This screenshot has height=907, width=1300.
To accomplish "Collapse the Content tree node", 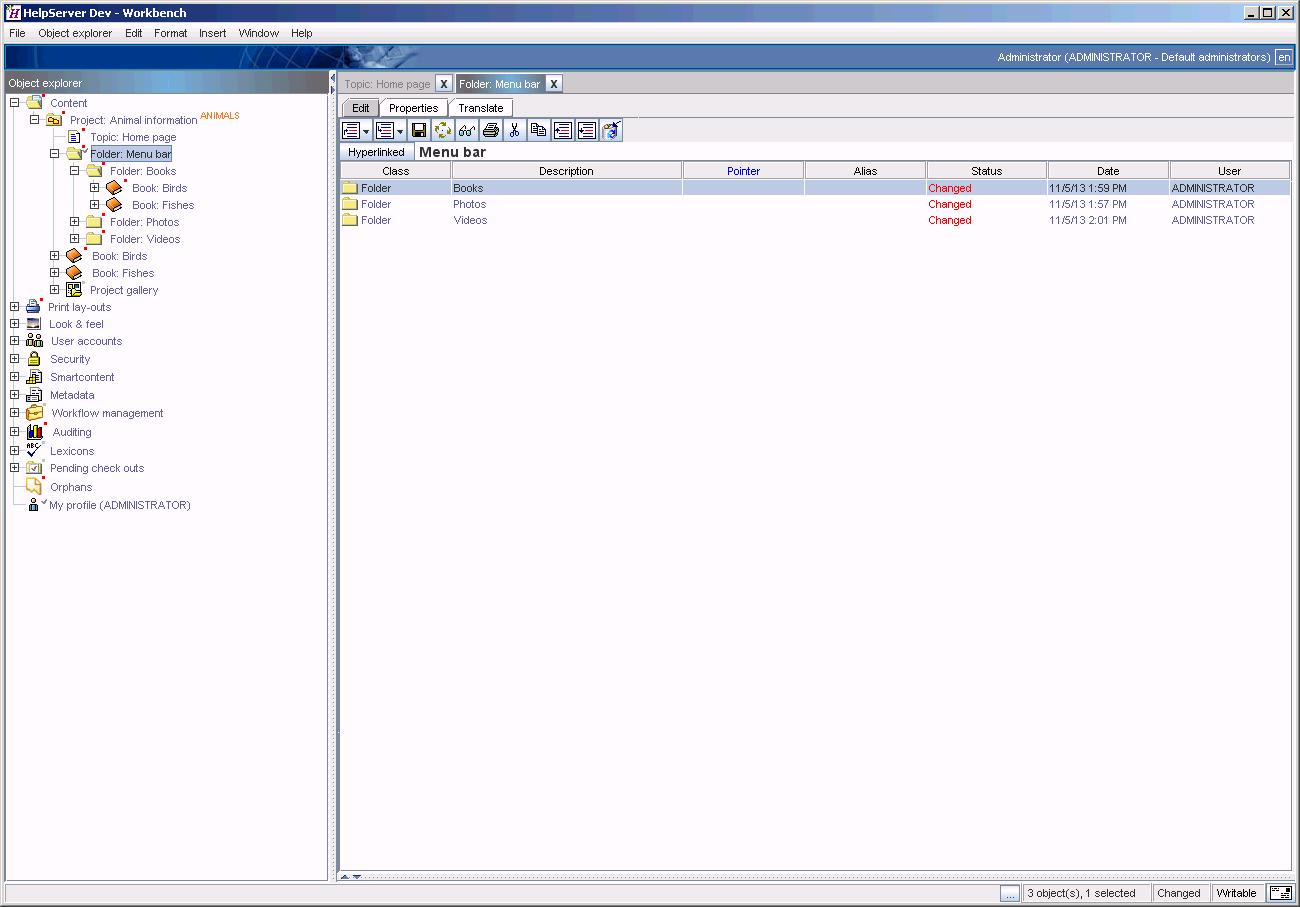I will pyautogui.click(x=15, y=103).
